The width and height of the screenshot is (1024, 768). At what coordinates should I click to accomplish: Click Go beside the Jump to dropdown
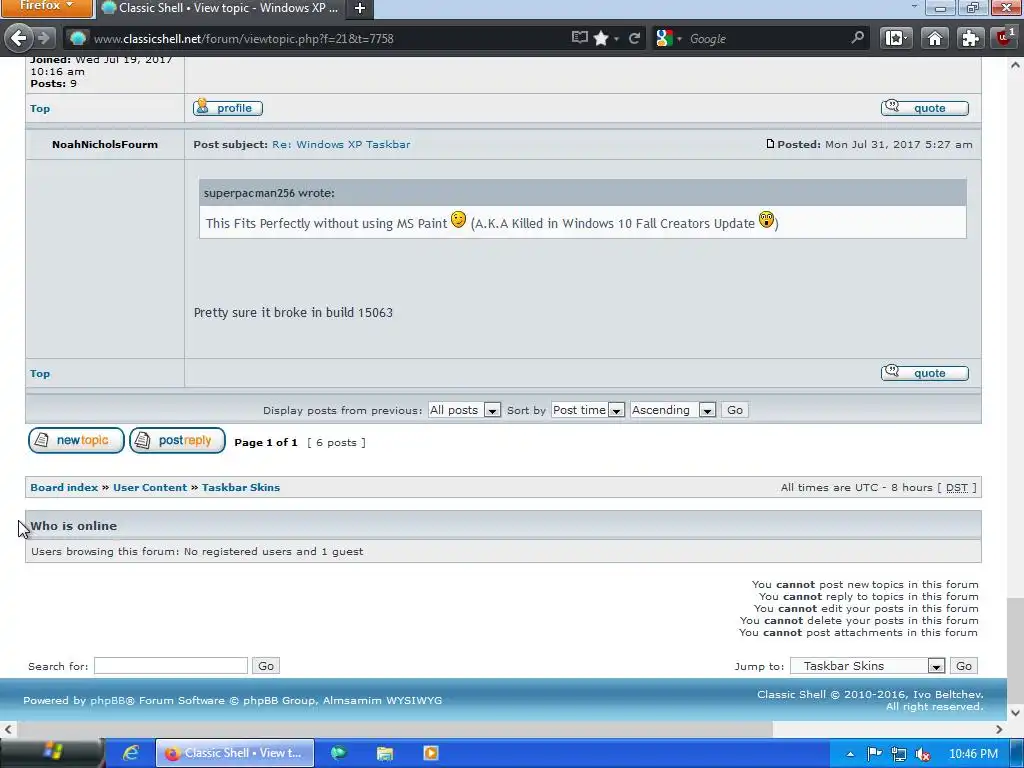964,665
